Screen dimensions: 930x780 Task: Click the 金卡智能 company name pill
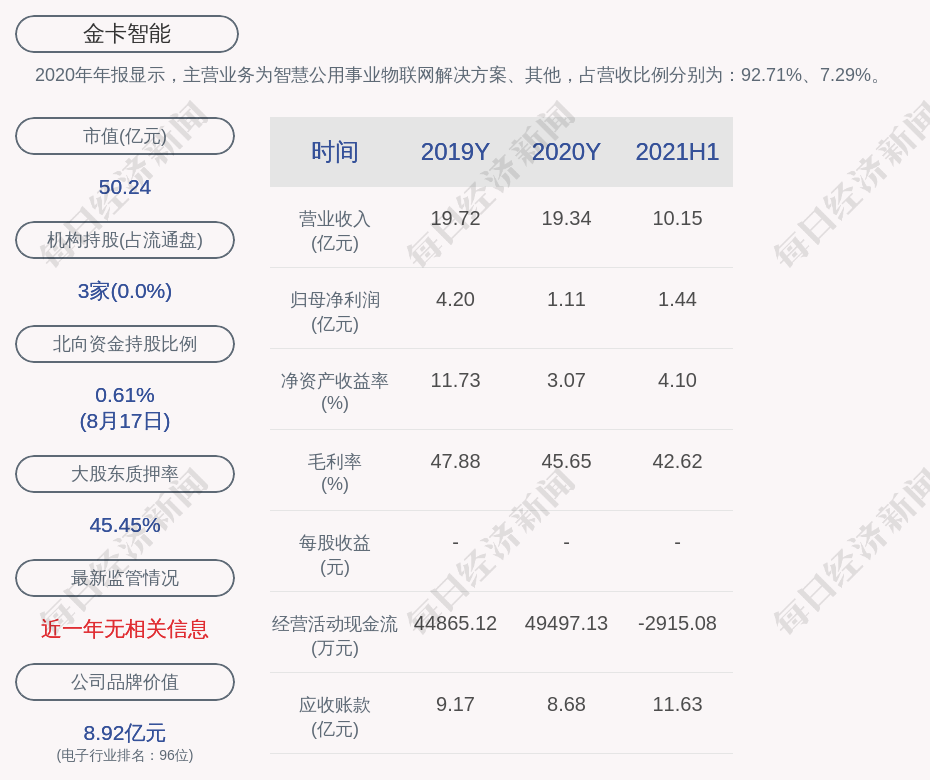point(127,34)
